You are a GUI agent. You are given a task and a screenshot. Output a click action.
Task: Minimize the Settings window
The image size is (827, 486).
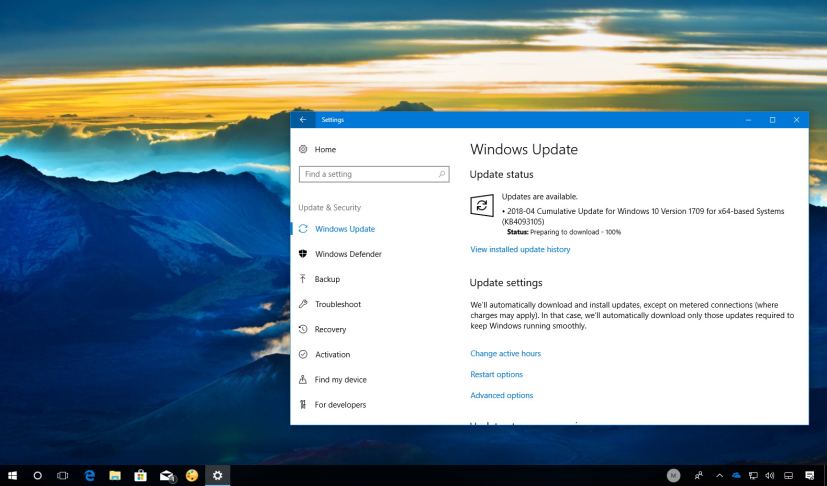coord(748,120)
